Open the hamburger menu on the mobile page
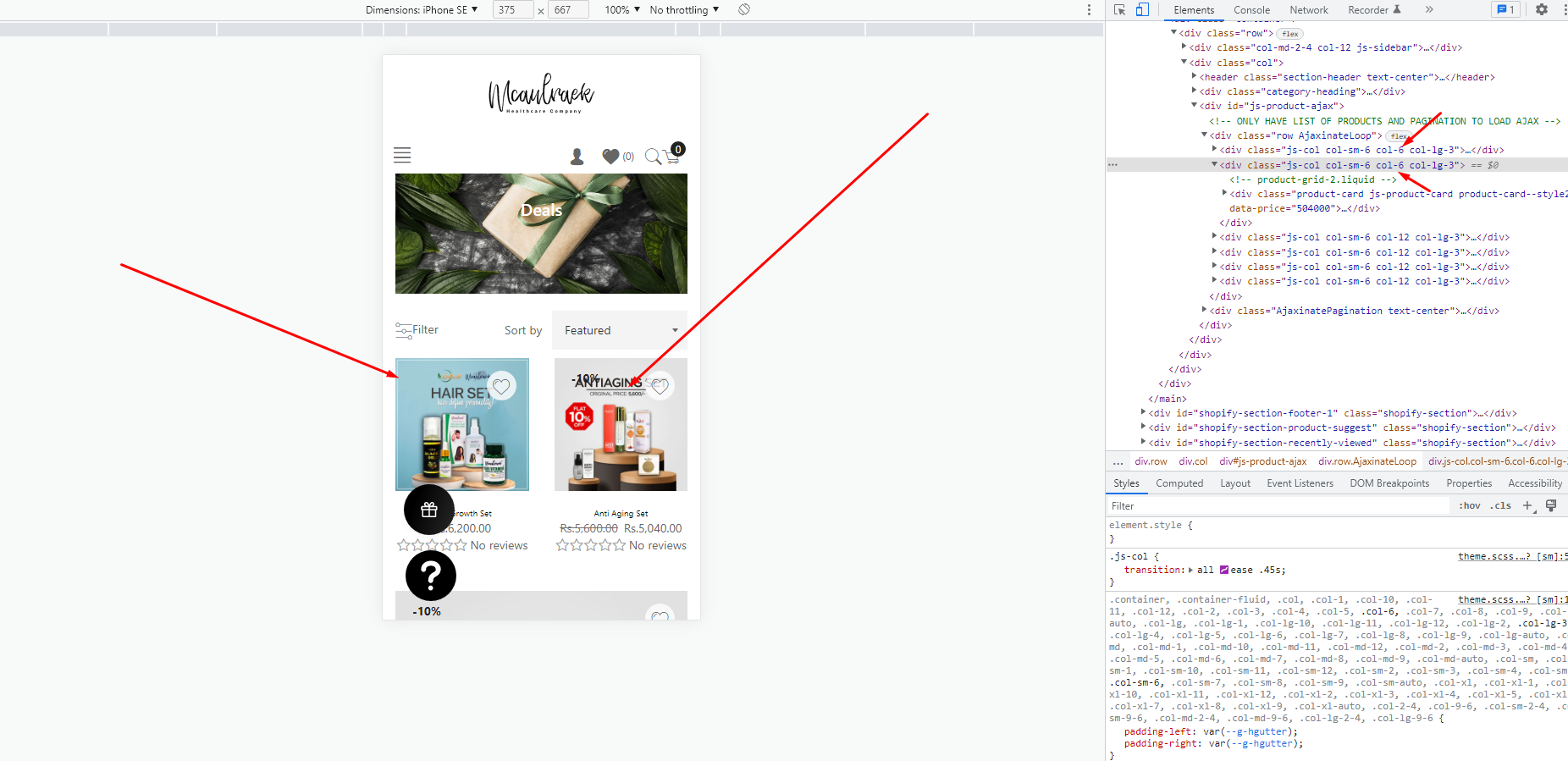This screenshot has height=761, width=1568. 402,155
